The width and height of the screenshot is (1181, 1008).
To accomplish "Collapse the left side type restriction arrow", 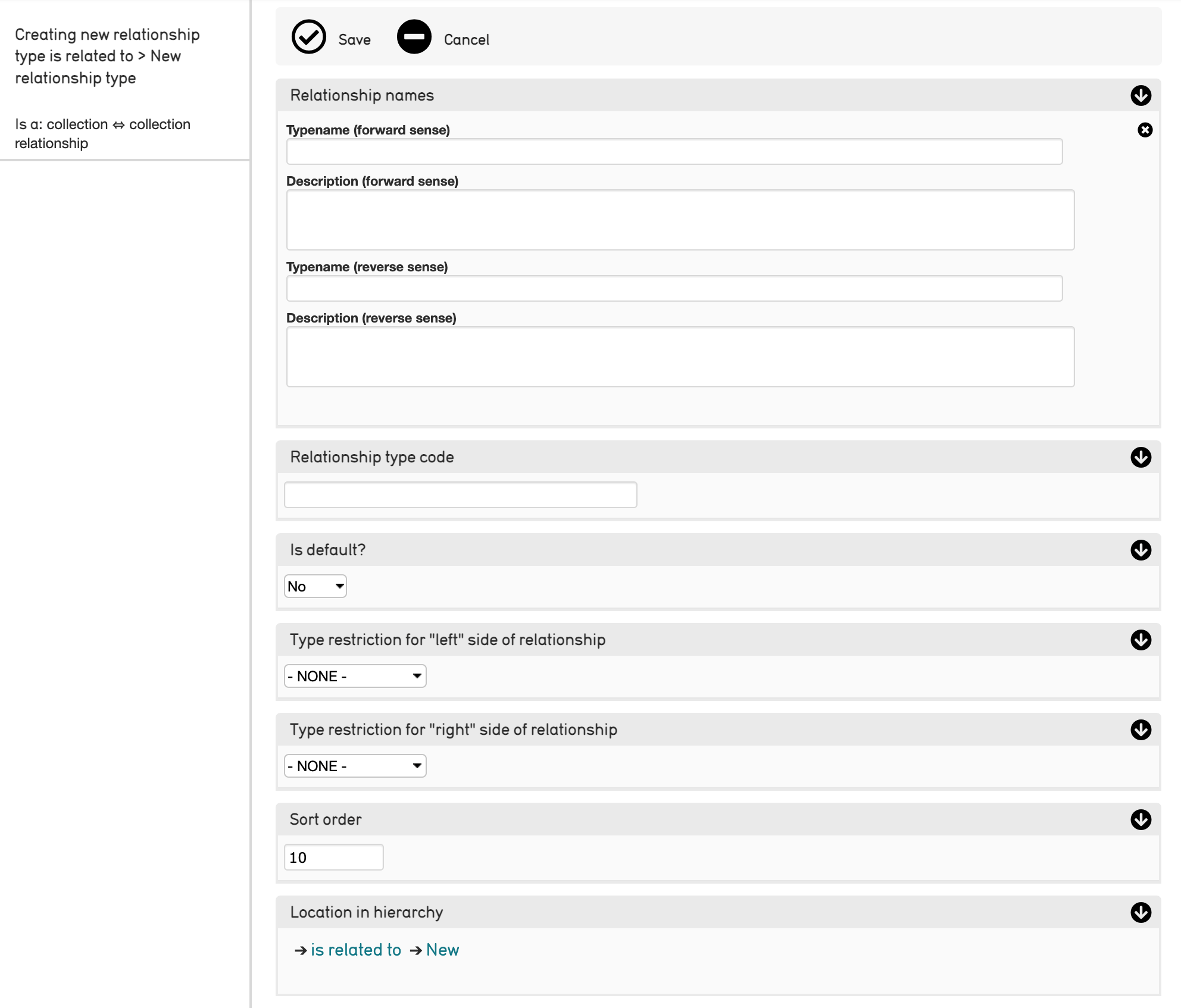I will (x=1141, y=640).
